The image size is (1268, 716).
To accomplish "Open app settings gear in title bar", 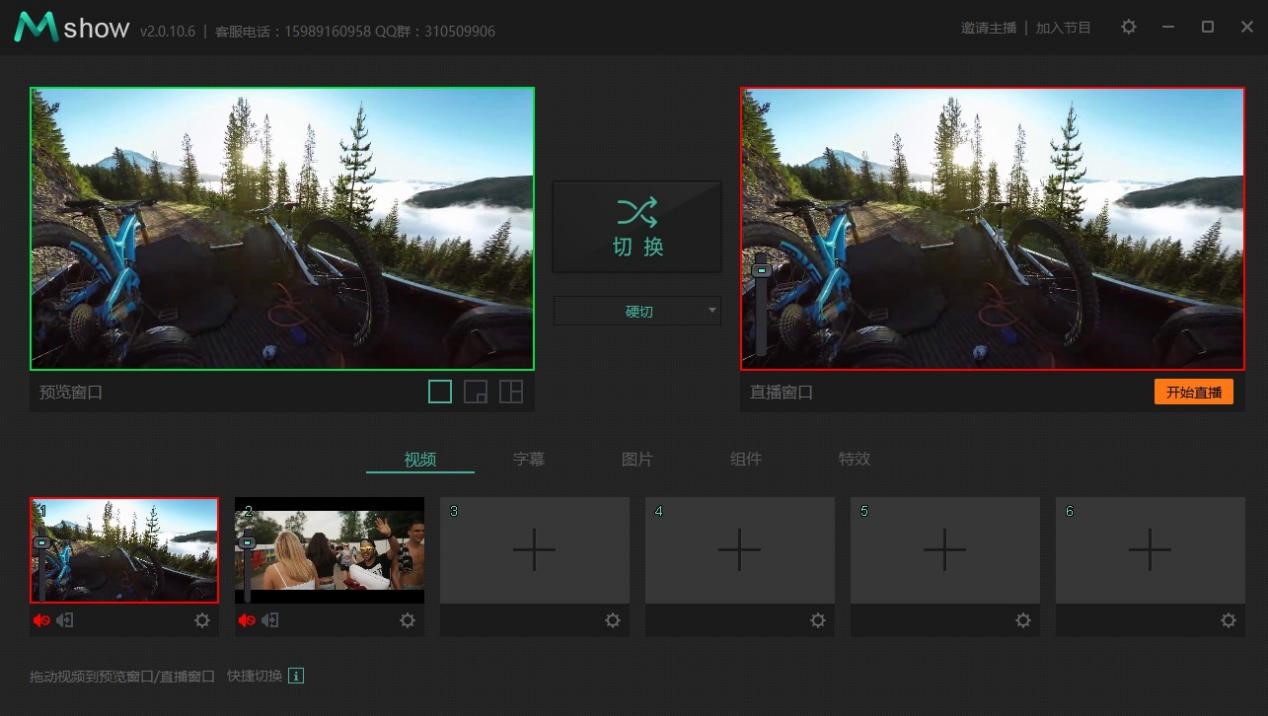I will coord(1128,27).
